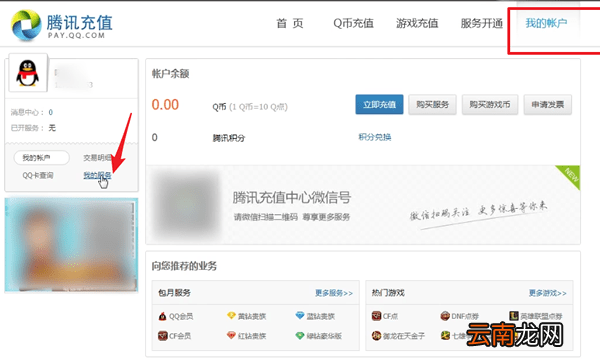The width and height of the screenshot is (600, 363).
Task: Click the 腾讯充值中心微信号 heading
Action: point(292,198)
